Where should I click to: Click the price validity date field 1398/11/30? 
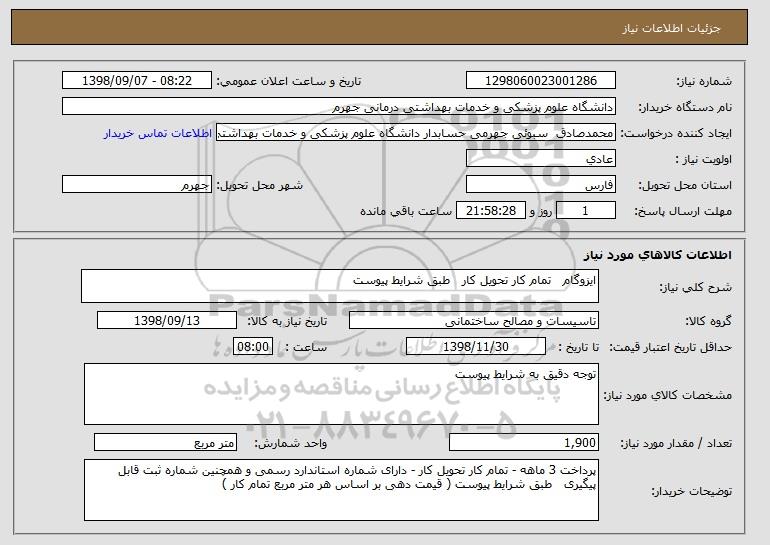click(476, 347)
